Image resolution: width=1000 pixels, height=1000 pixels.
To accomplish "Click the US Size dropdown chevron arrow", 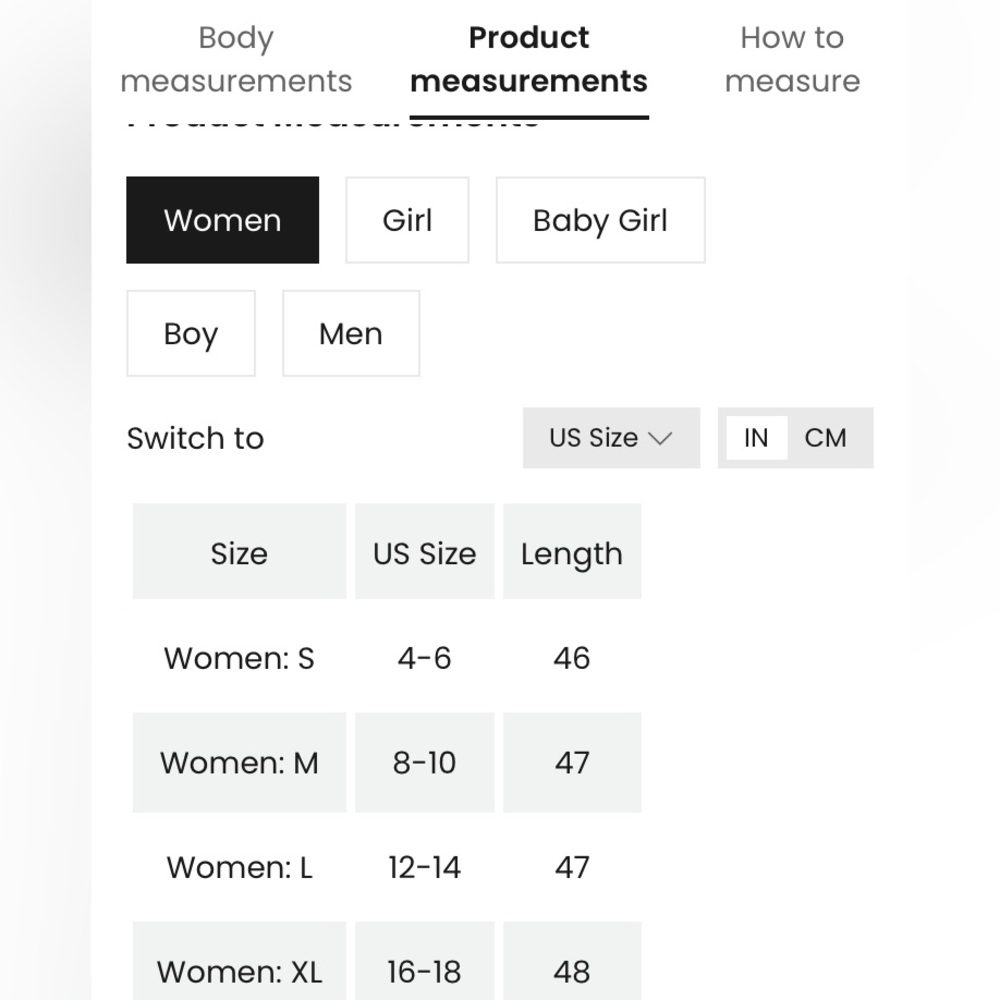I will coord(660,438).
